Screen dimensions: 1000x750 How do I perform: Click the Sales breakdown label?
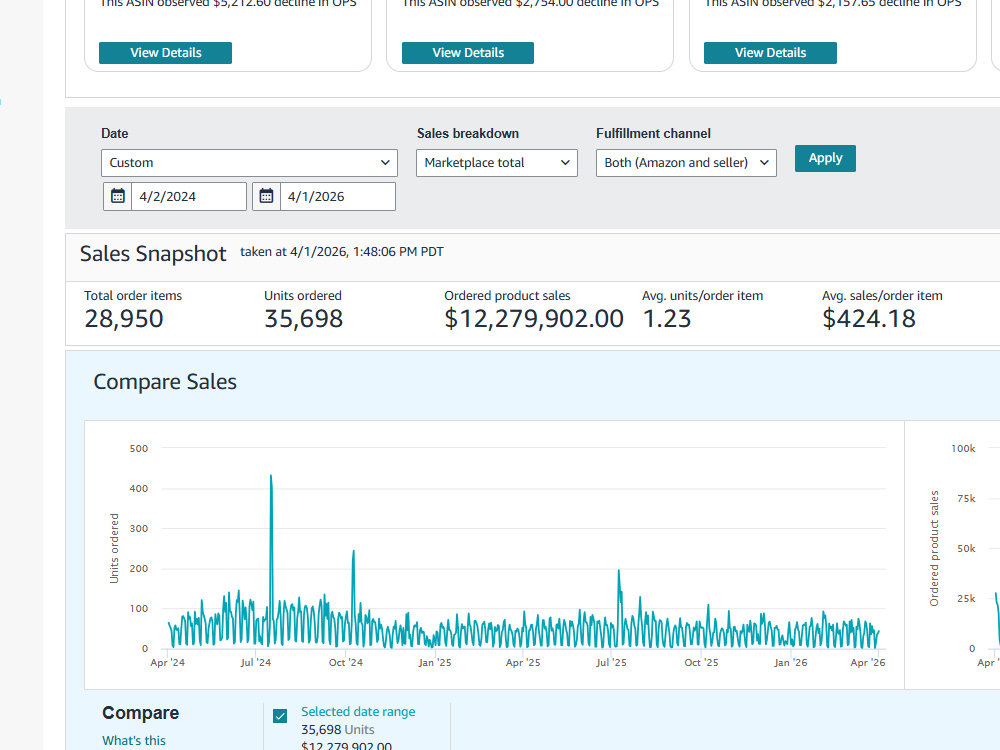click(x=467, y=133)
